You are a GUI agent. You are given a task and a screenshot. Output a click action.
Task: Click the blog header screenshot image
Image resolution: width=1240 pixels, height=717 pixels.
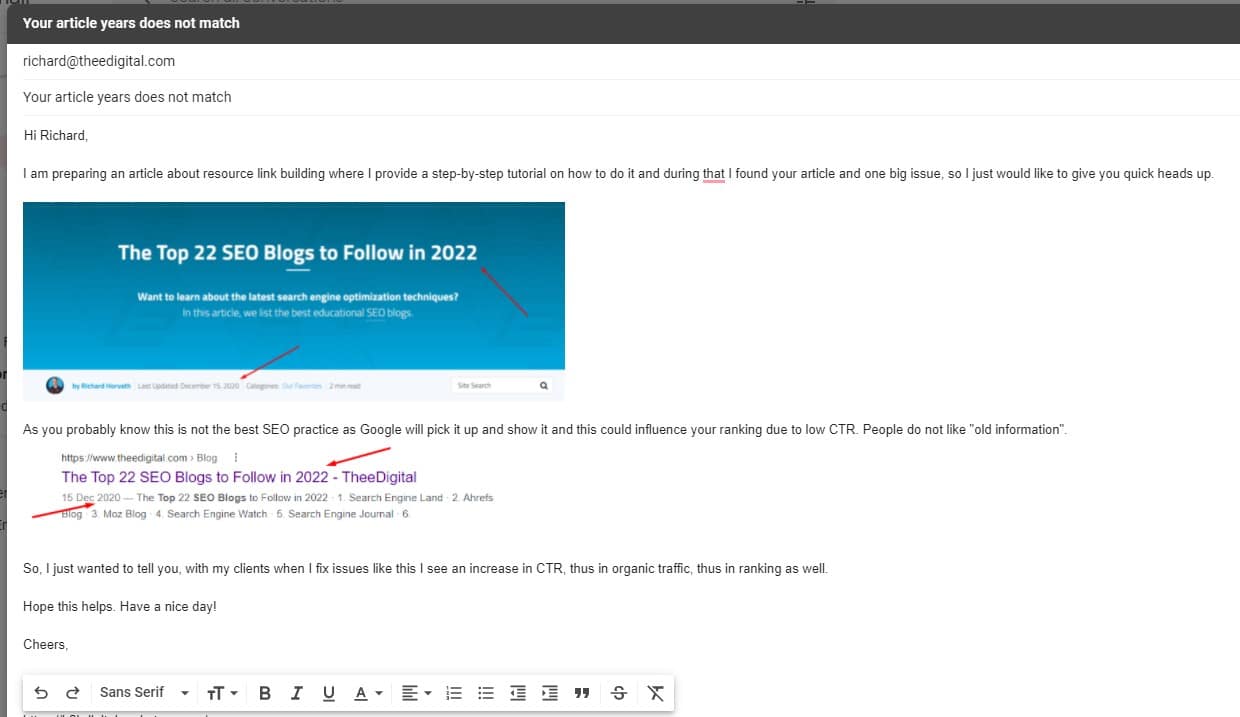point(294,301)
